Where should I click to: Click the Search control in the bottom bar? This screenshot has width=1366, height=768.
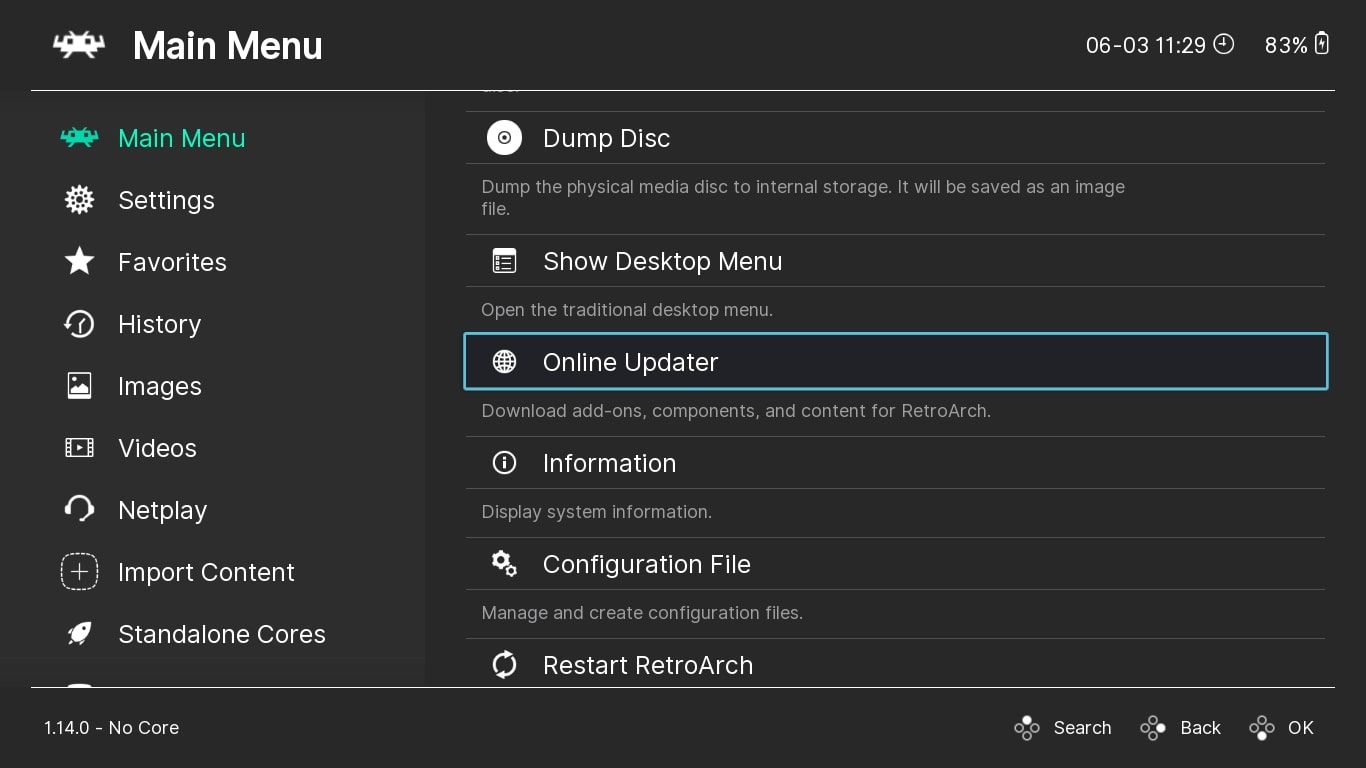1062,728
